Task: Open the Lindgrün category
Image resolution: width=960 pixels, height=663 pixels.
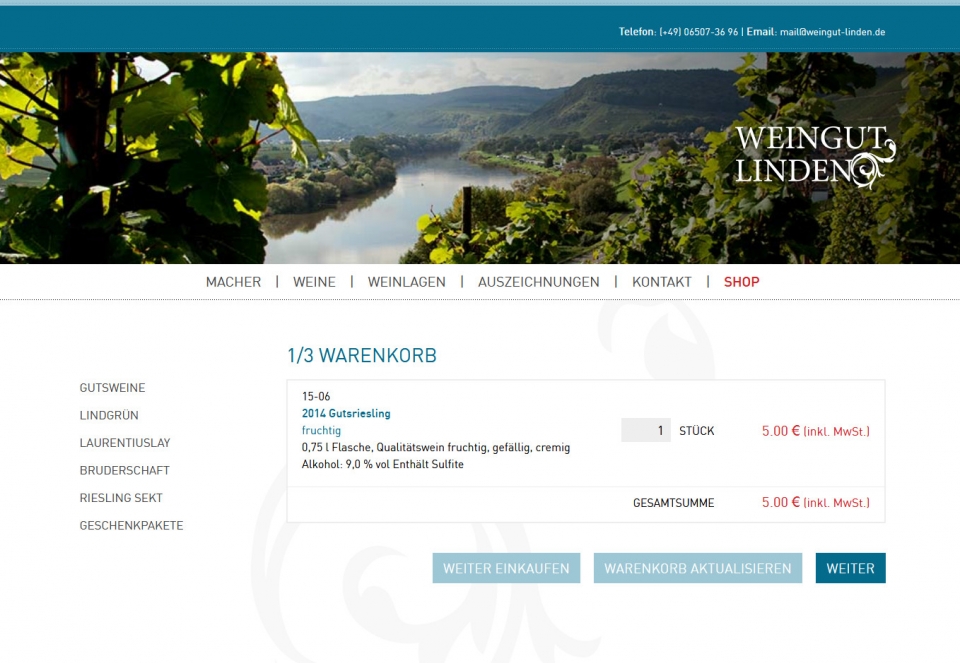Action: (x=109, y=415)
